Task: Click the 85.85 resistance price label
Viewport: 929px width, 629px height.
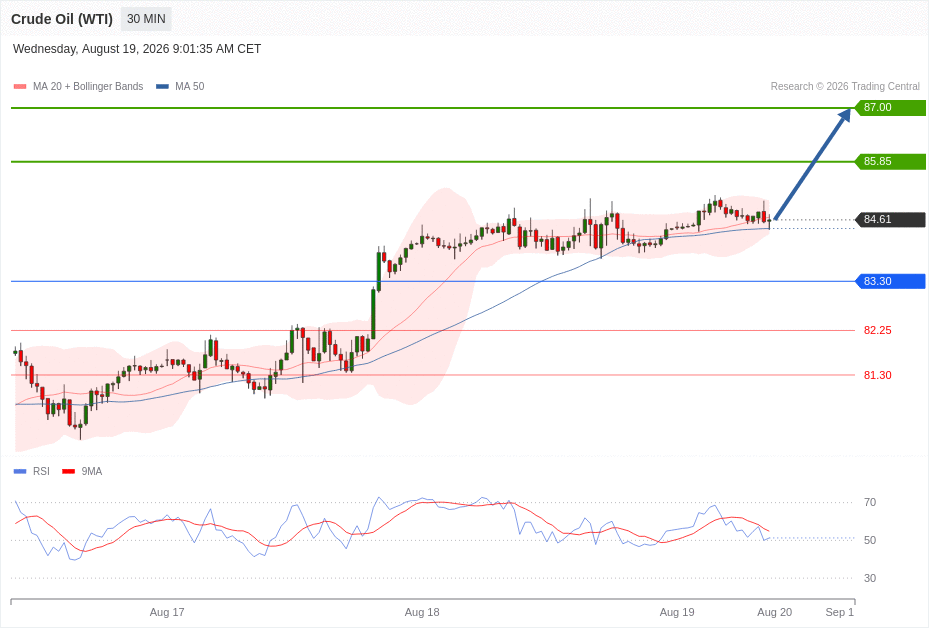Action: click(890, 162)
